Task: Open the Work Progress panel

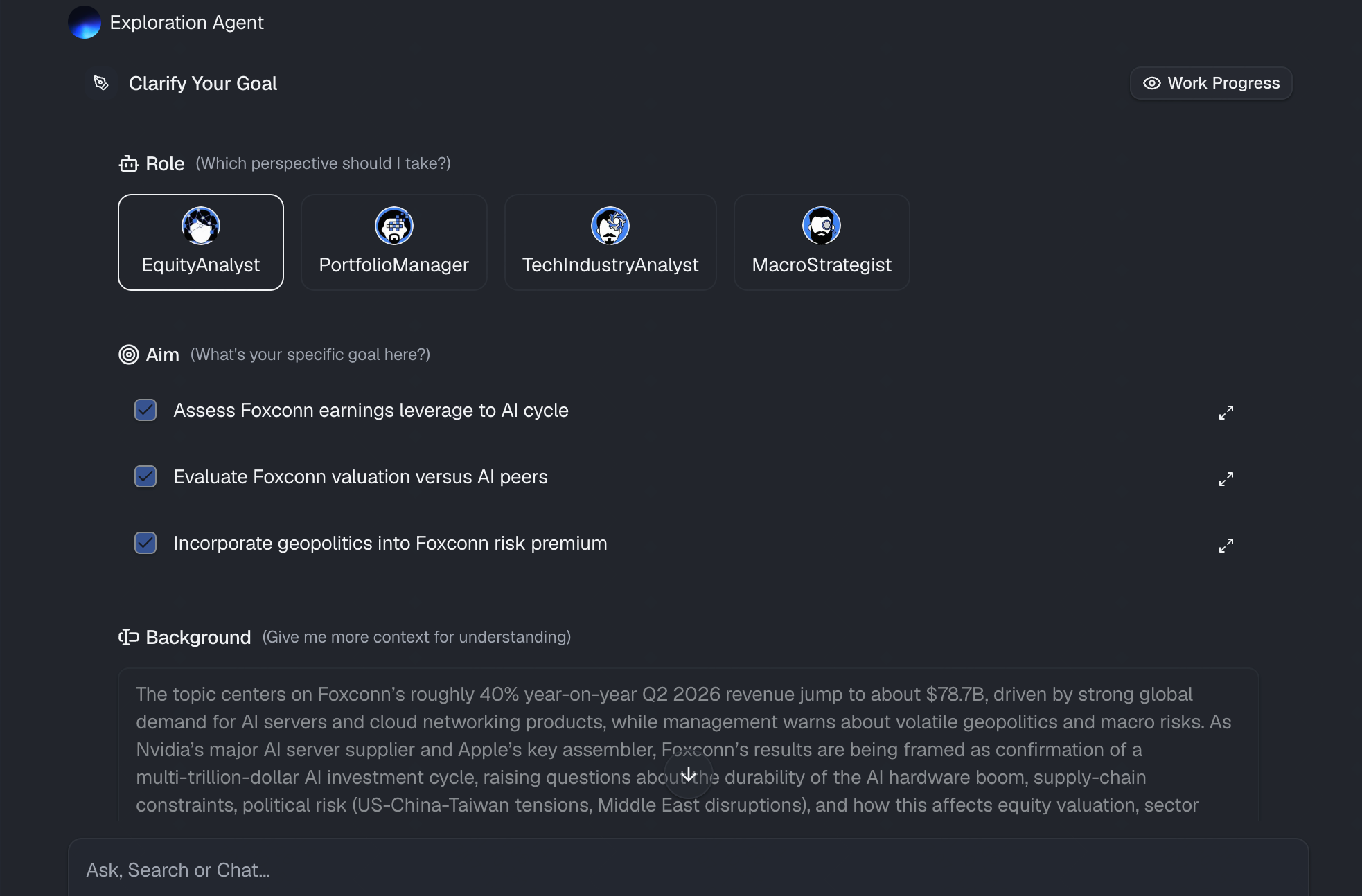Action: (1211, 83)
